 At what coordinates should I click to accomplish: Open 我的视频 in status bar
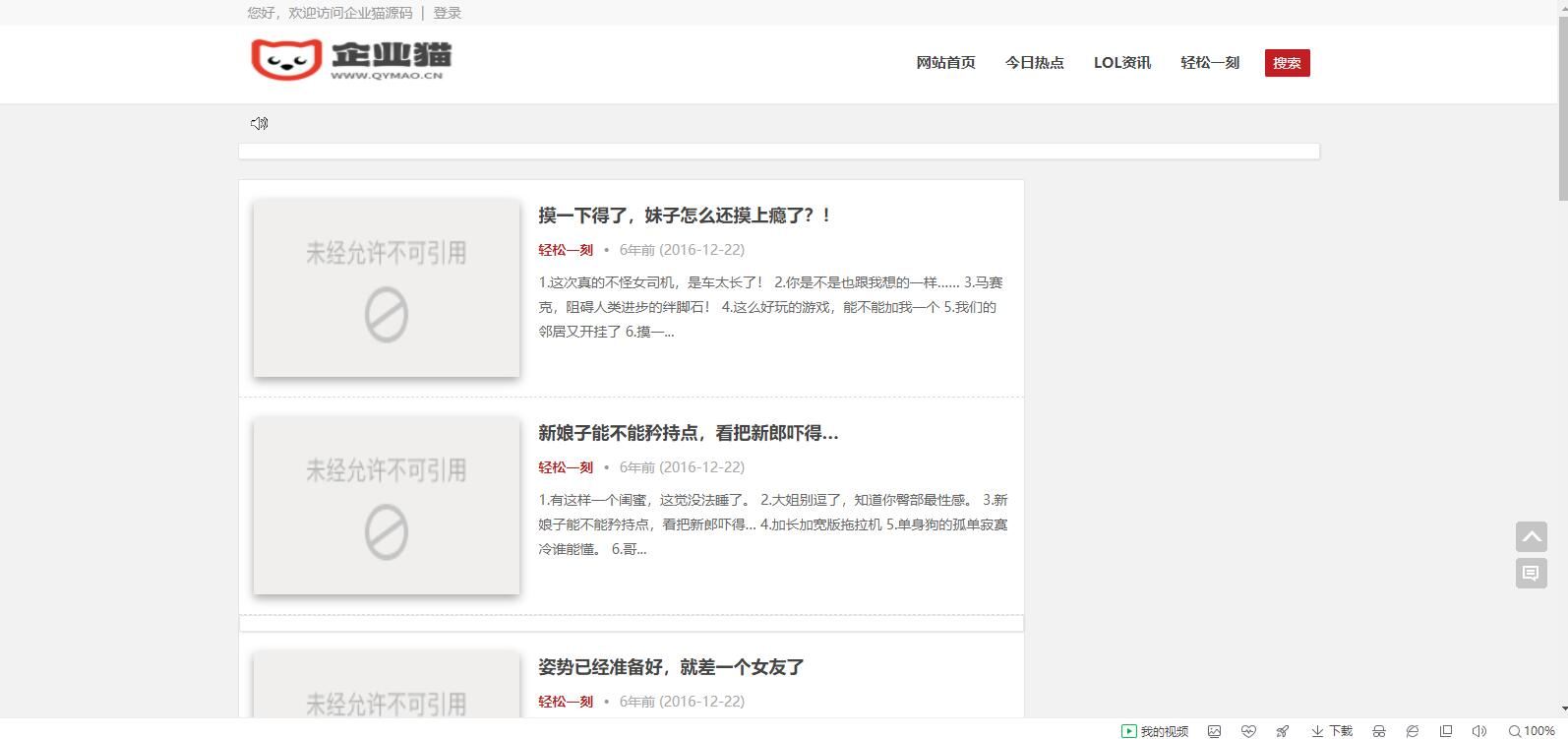(x=1155, y=731)
